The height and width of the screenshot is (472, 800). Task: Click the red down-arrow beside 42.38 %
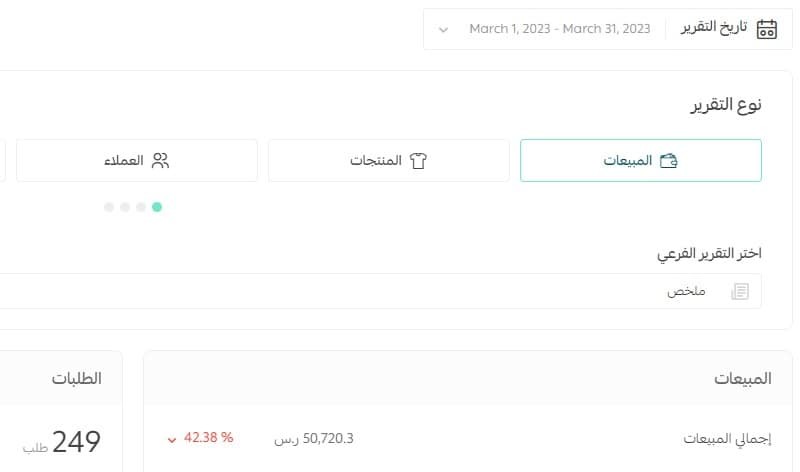click(172, 439)
